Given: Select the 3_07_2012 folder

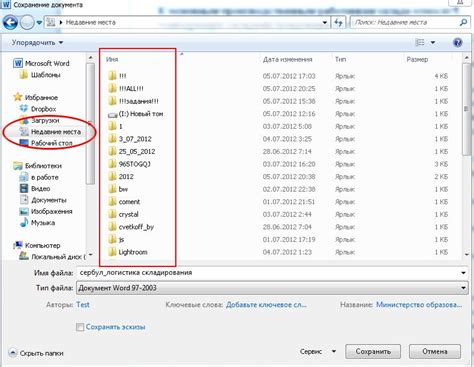Looking at the screenshot, I should (130, 139).
